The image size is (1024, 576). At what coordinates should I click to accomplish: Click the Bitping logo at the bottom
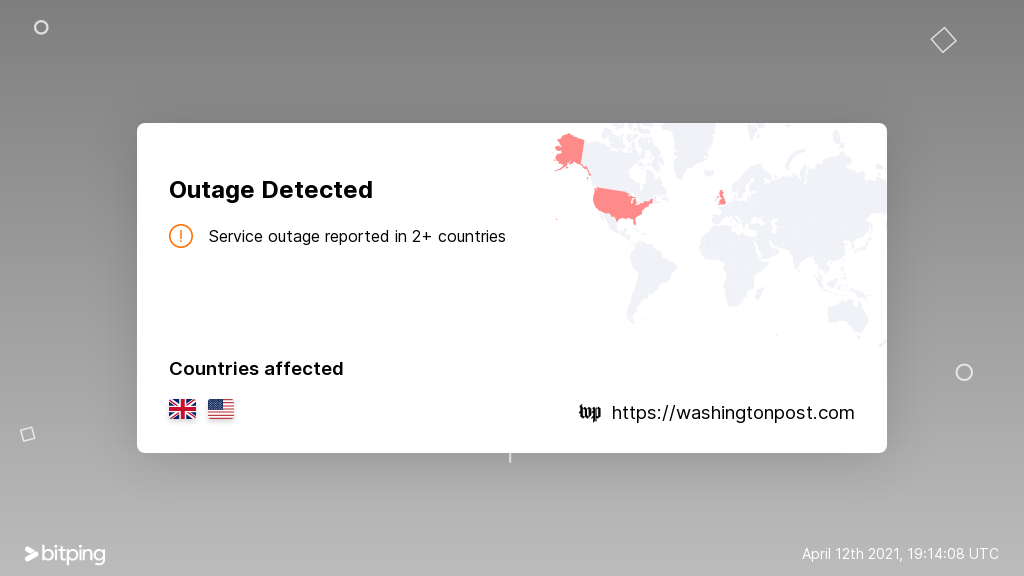point(65,554)
